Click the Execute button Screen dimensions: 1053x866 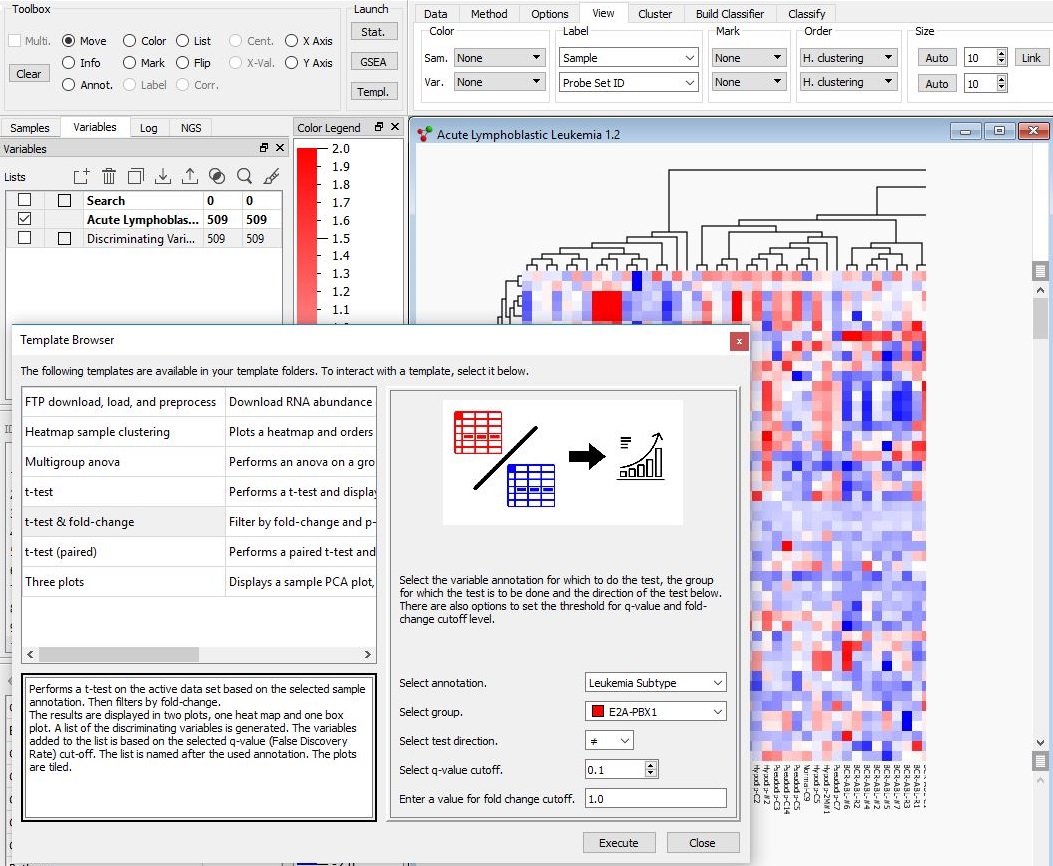coord(619,843)
